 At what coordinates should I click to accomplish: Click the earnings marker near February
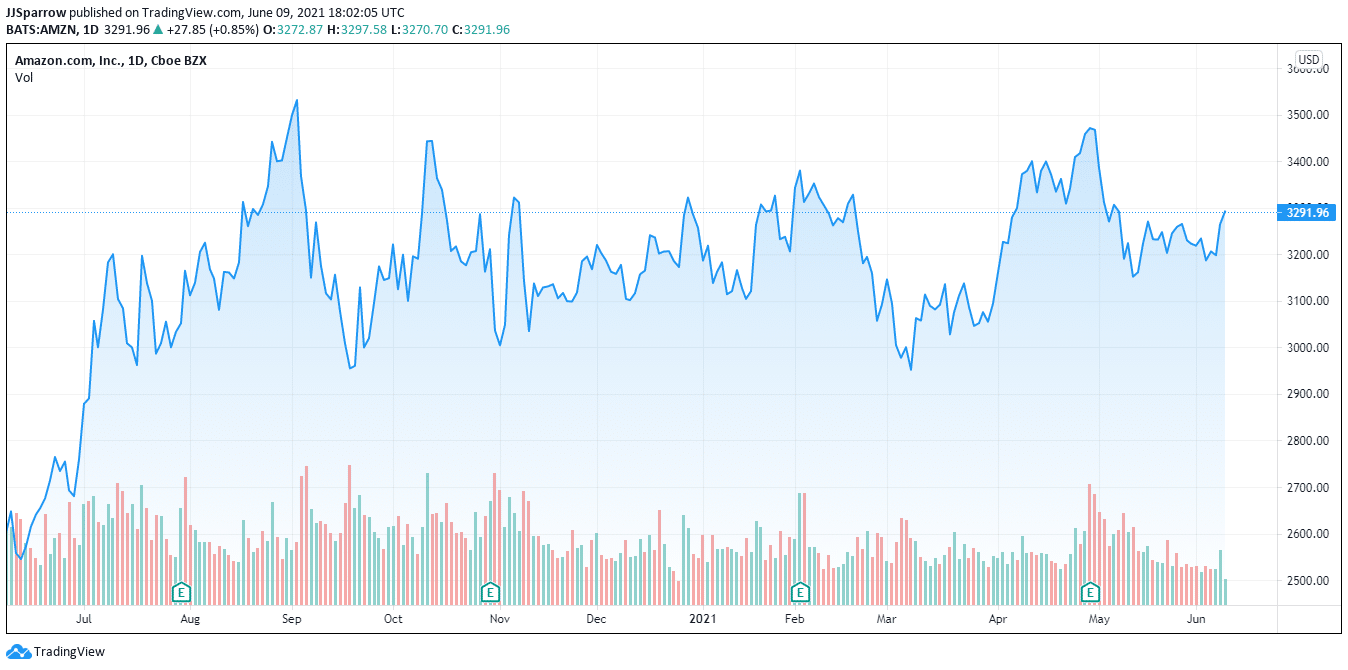pos(799,591)
